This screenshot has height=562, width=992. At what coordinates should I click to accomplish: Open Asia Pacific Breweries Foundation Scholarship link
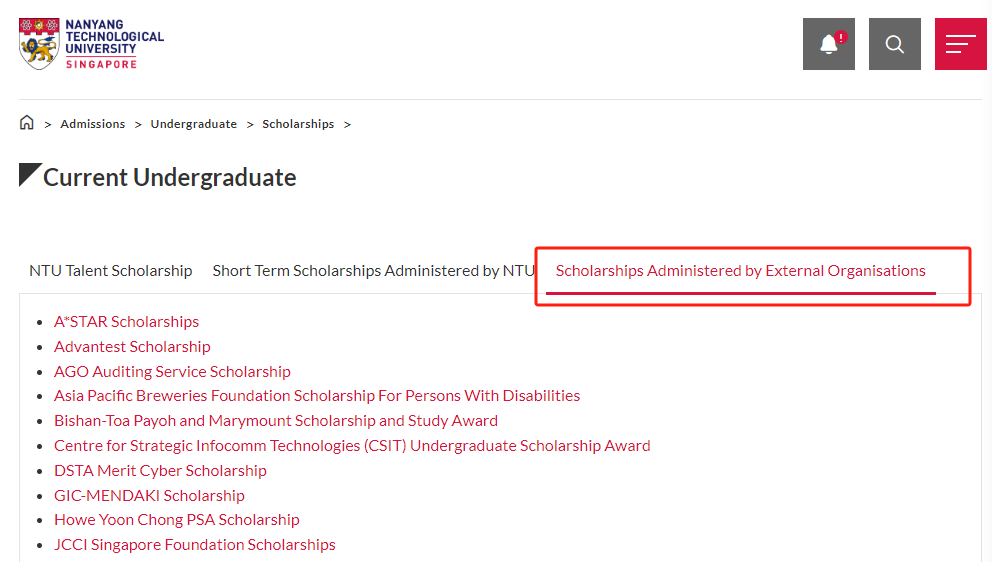click(317, 396)
